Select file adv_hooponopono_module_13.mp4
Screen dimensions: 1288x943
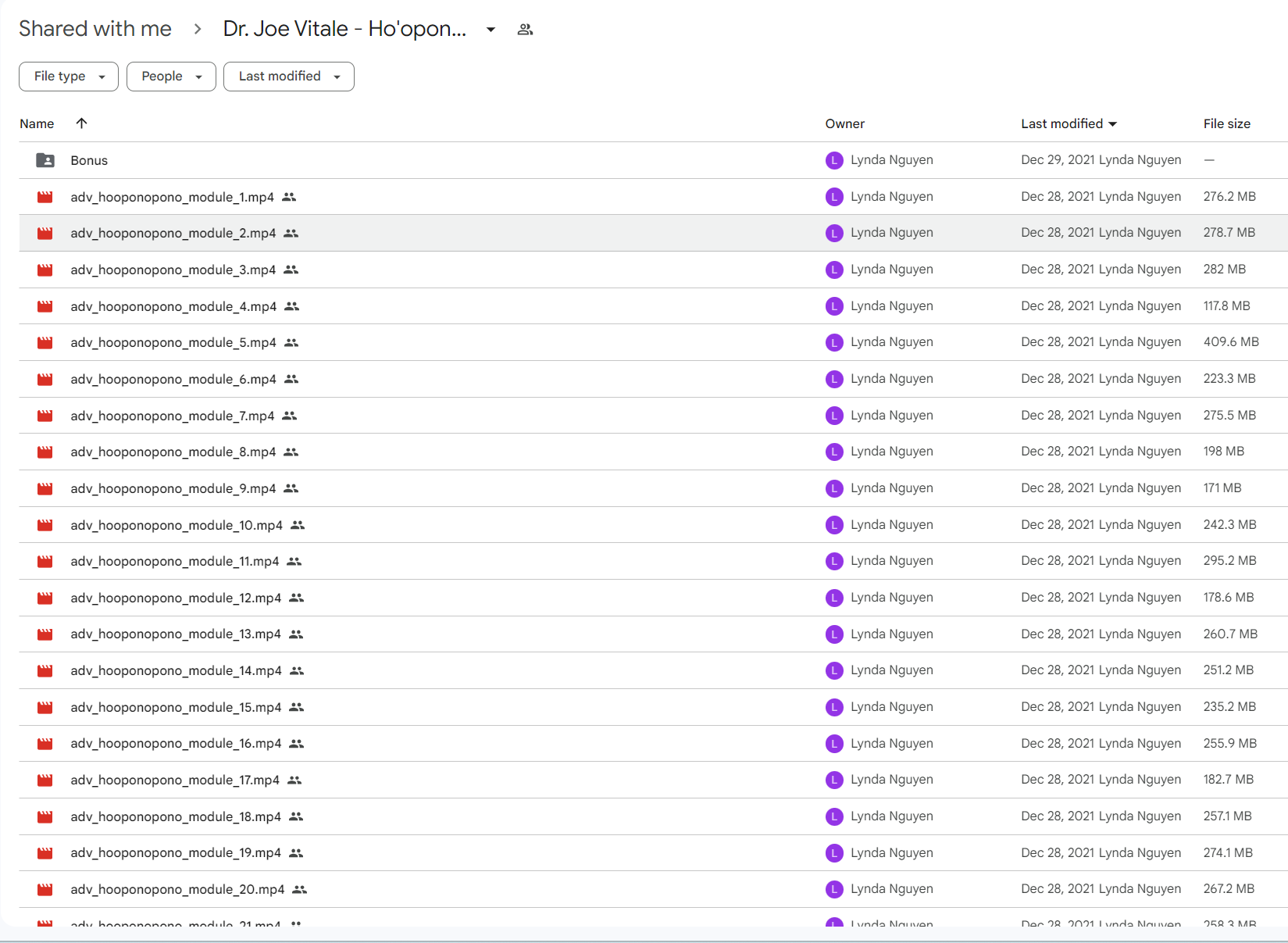(x=176, y=634)
